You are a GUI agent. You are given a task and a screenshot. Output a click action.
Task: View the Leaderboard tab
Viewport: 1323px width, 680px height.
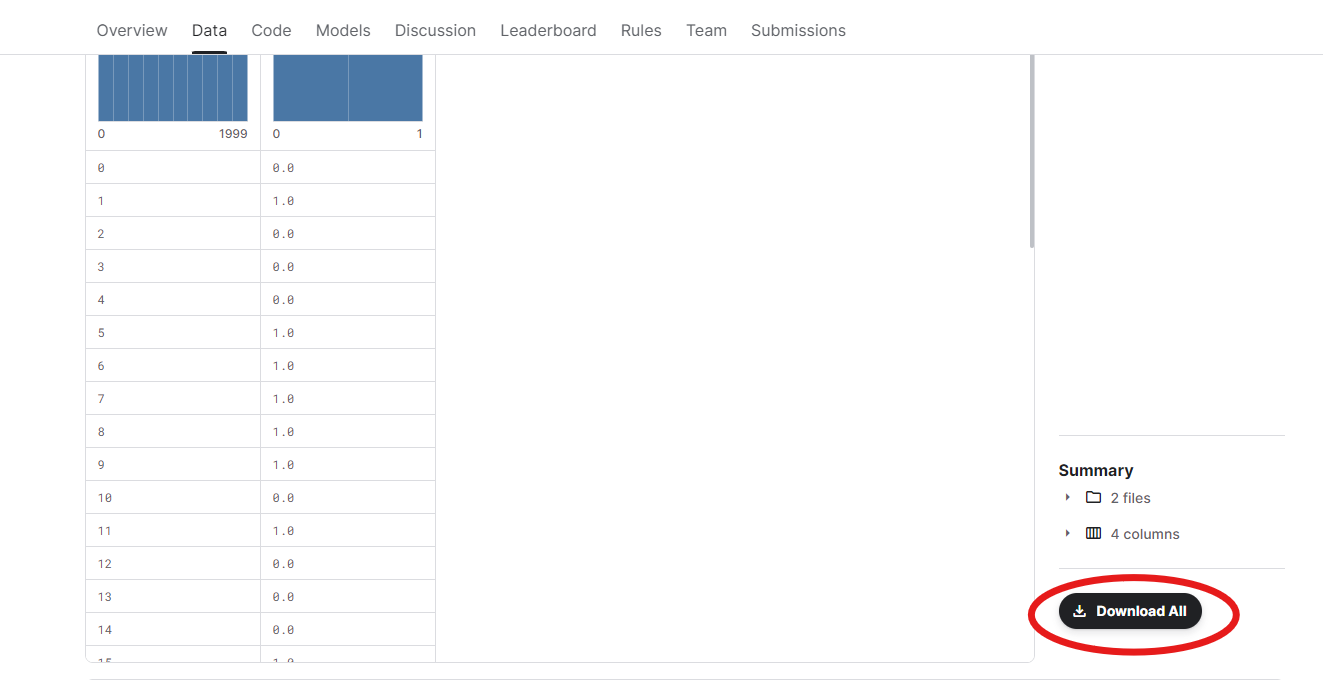[548, 30]
